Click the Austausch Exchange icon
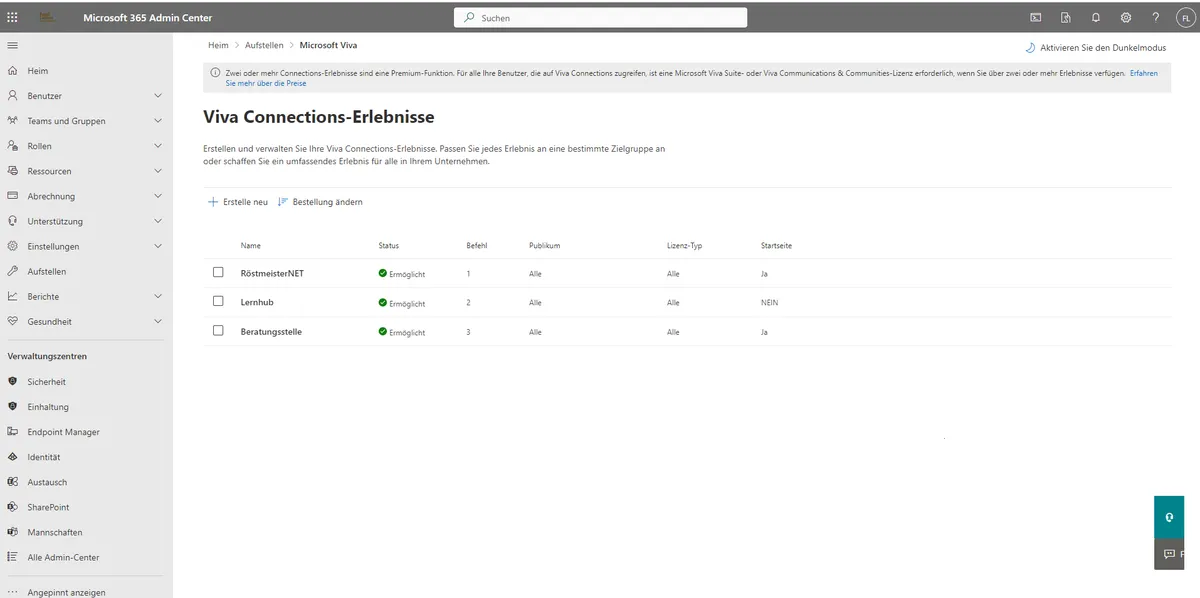This screenshot has height=598, width=1200. [13, 482]
